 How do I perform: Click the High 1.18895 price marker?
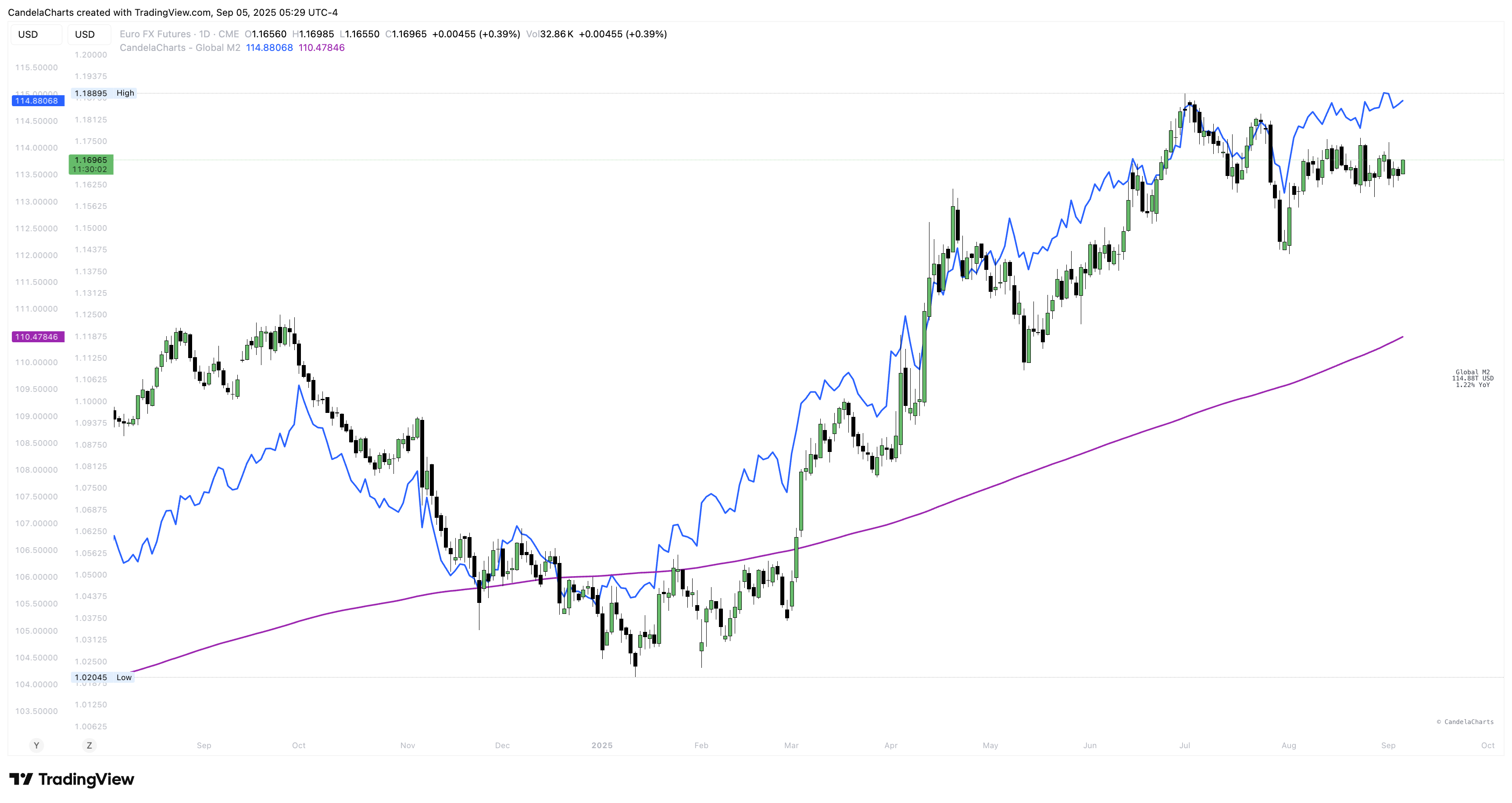(x=104, y=93)
